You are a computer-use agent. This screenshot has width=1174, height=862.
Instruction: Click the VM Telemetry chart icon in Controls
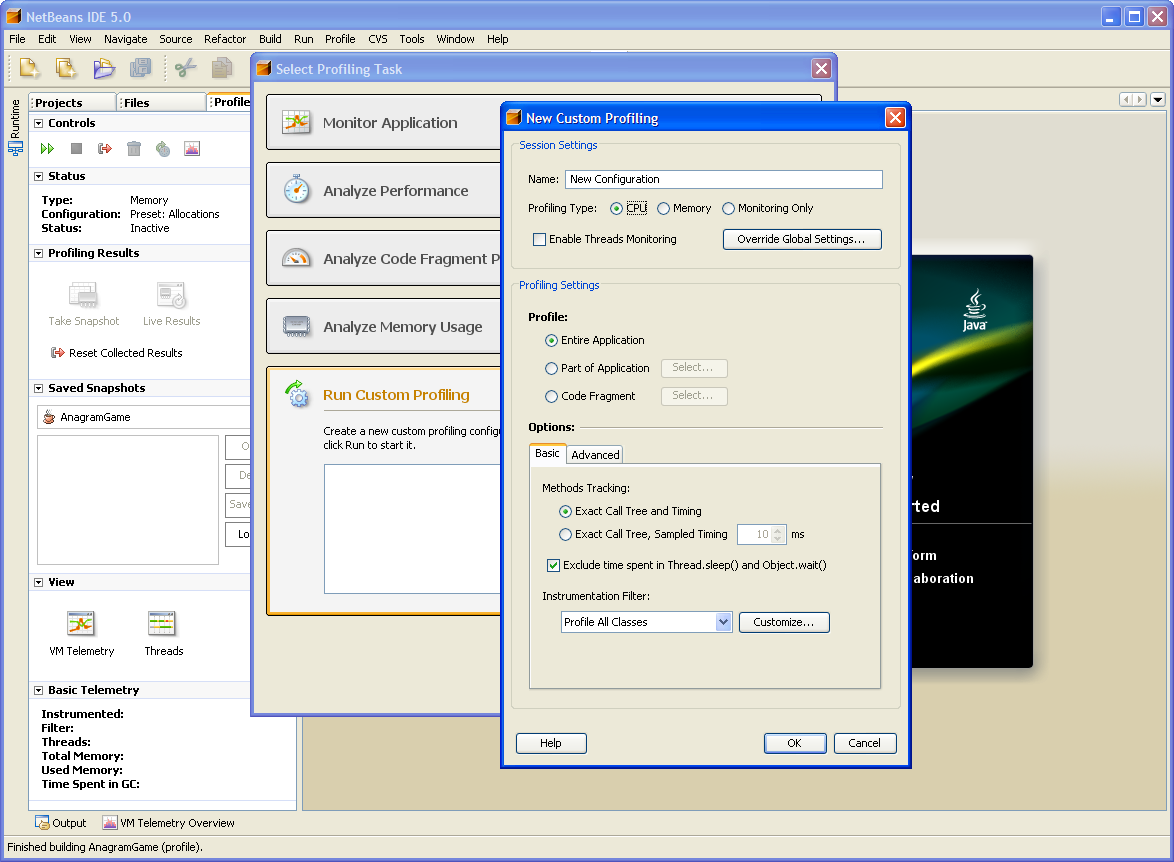[192, 148]
